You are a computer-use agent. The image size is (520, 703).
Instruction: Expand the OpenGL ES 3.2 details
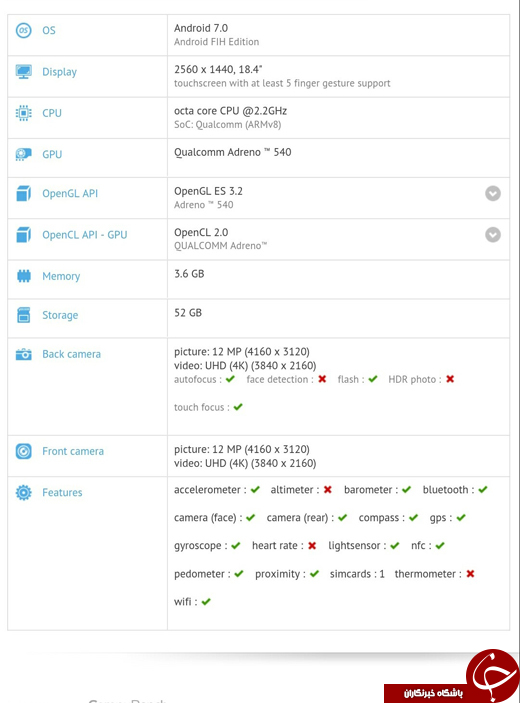tap(493, 193)
